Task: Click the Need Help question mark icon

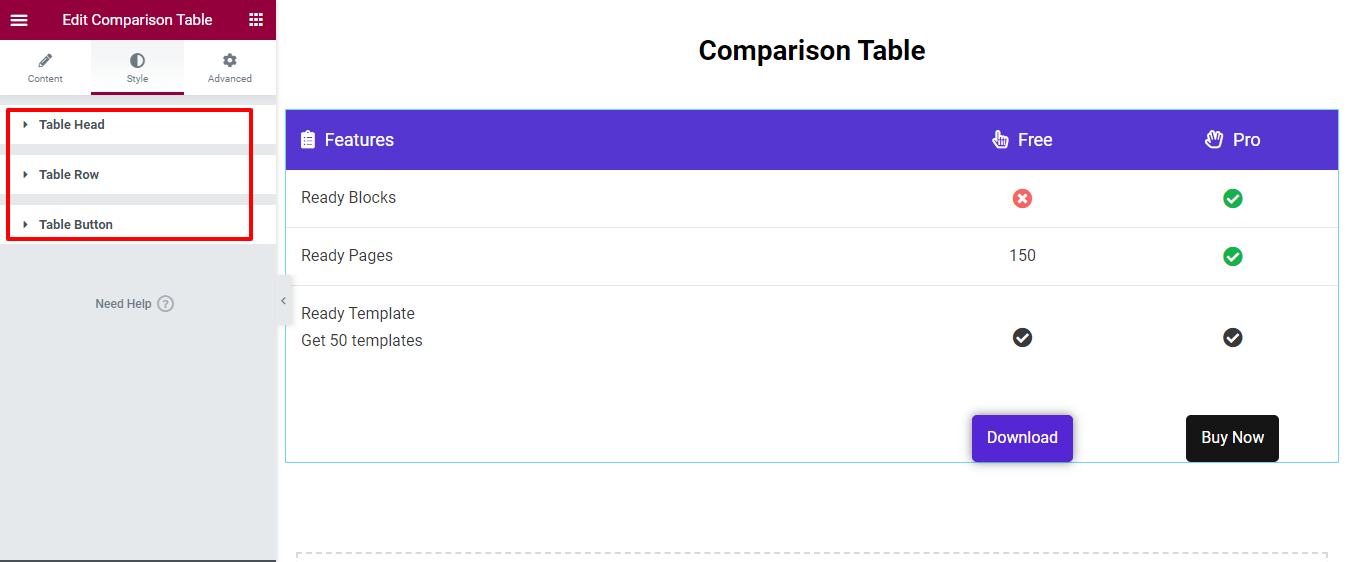Action: point(166,304)
